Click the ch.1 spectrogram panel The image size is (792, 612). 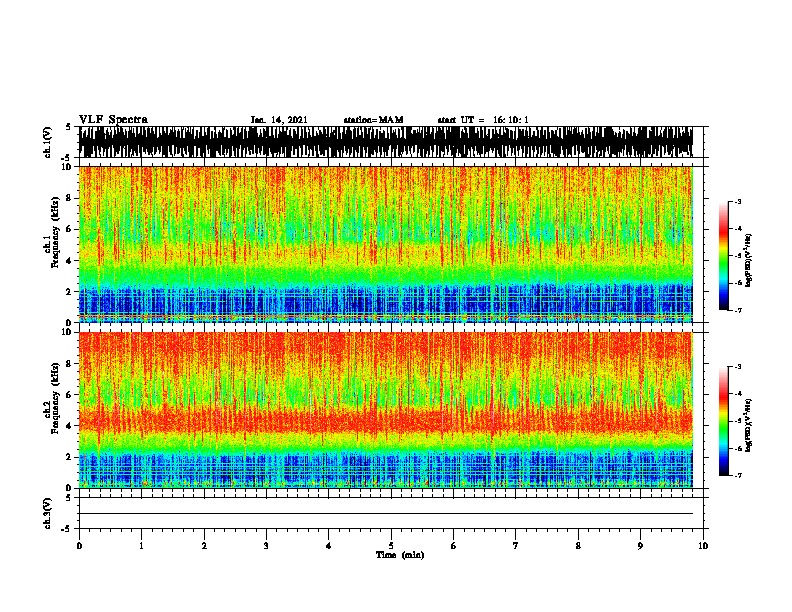pos(386,244)
